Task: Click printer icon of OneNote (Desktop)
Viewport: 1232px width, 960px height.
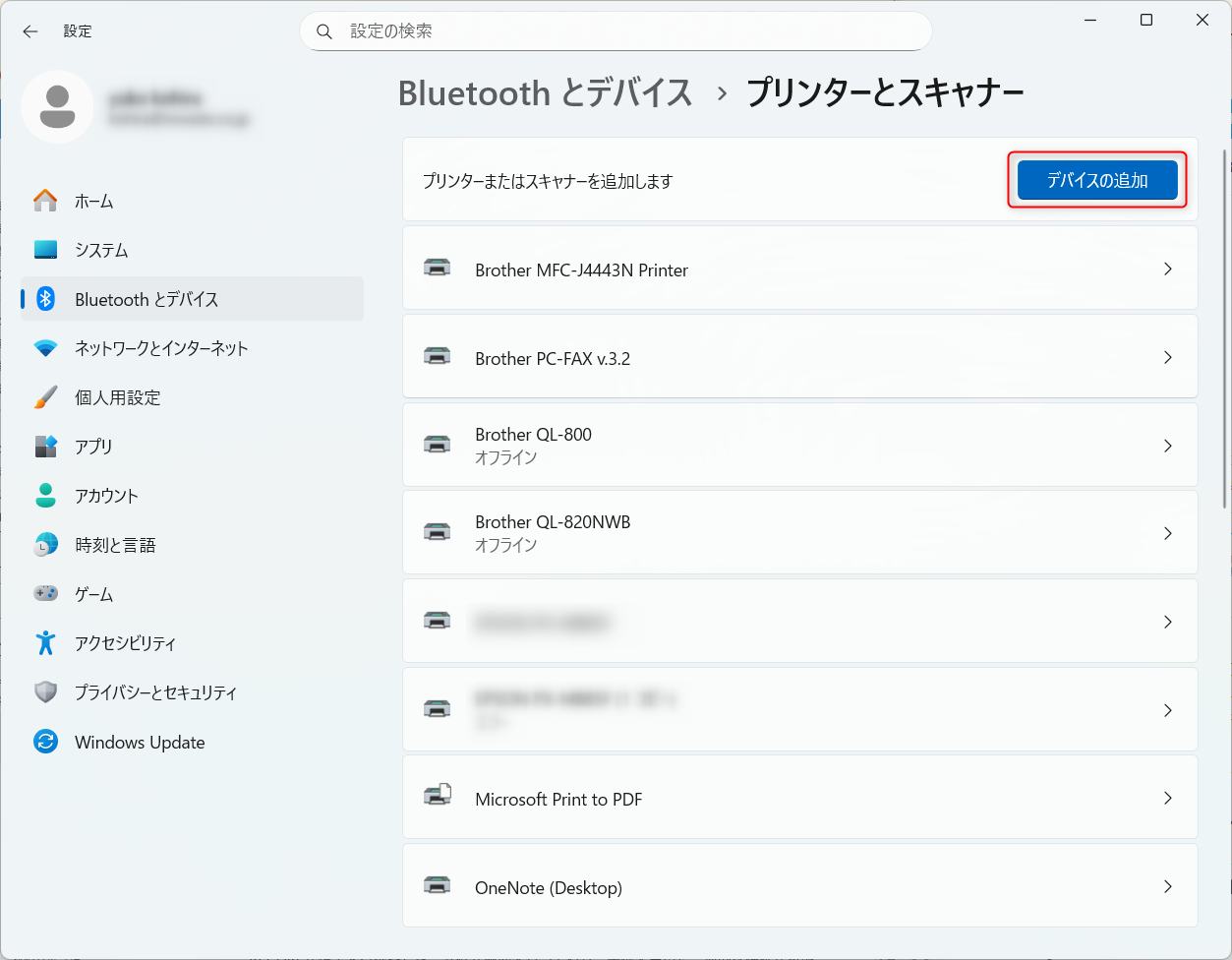Action: click(437, 885)
